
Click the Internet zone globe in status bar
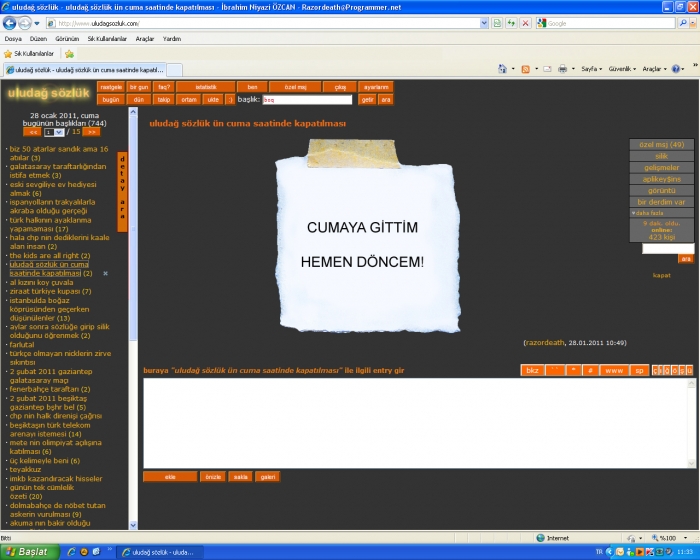point(541,538)
